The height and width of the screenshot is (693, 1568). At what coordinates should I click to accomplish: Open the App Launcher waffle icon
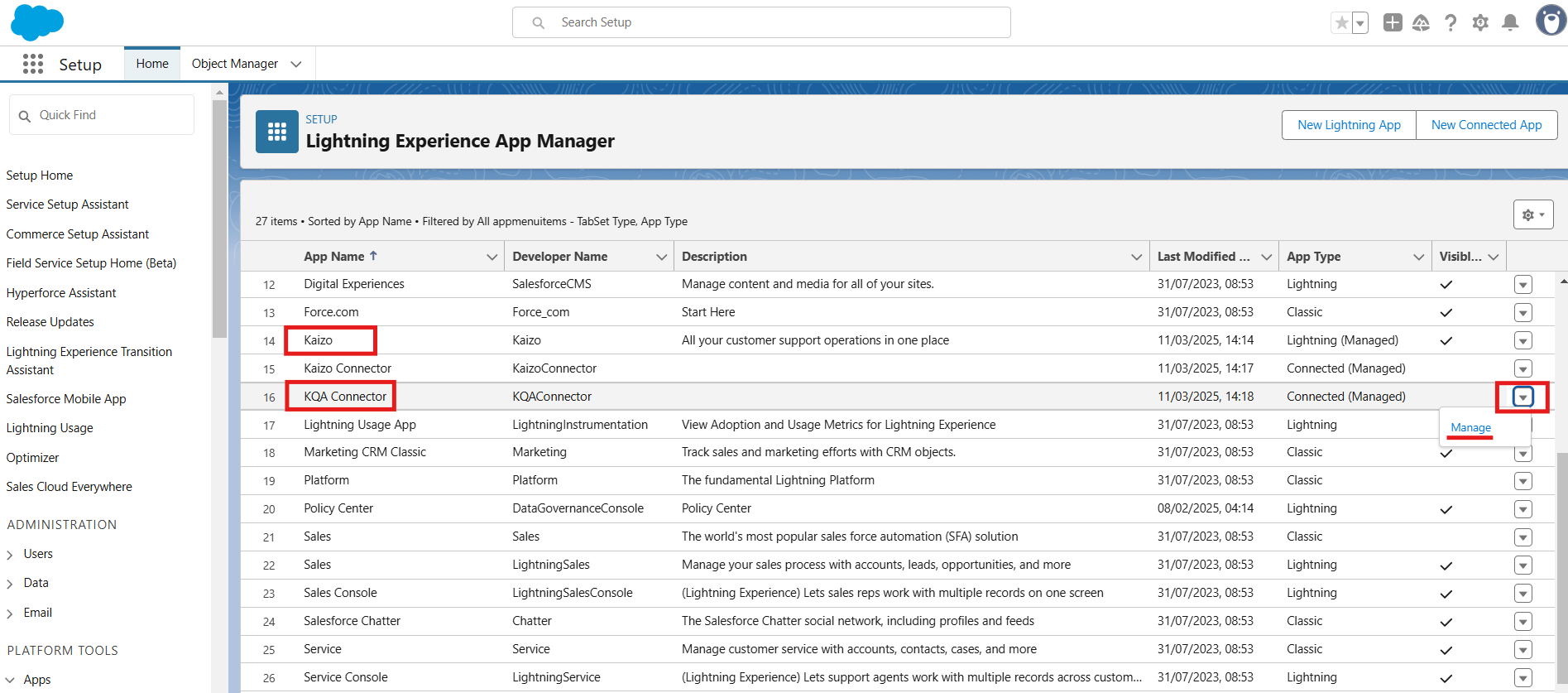point(33,64)
